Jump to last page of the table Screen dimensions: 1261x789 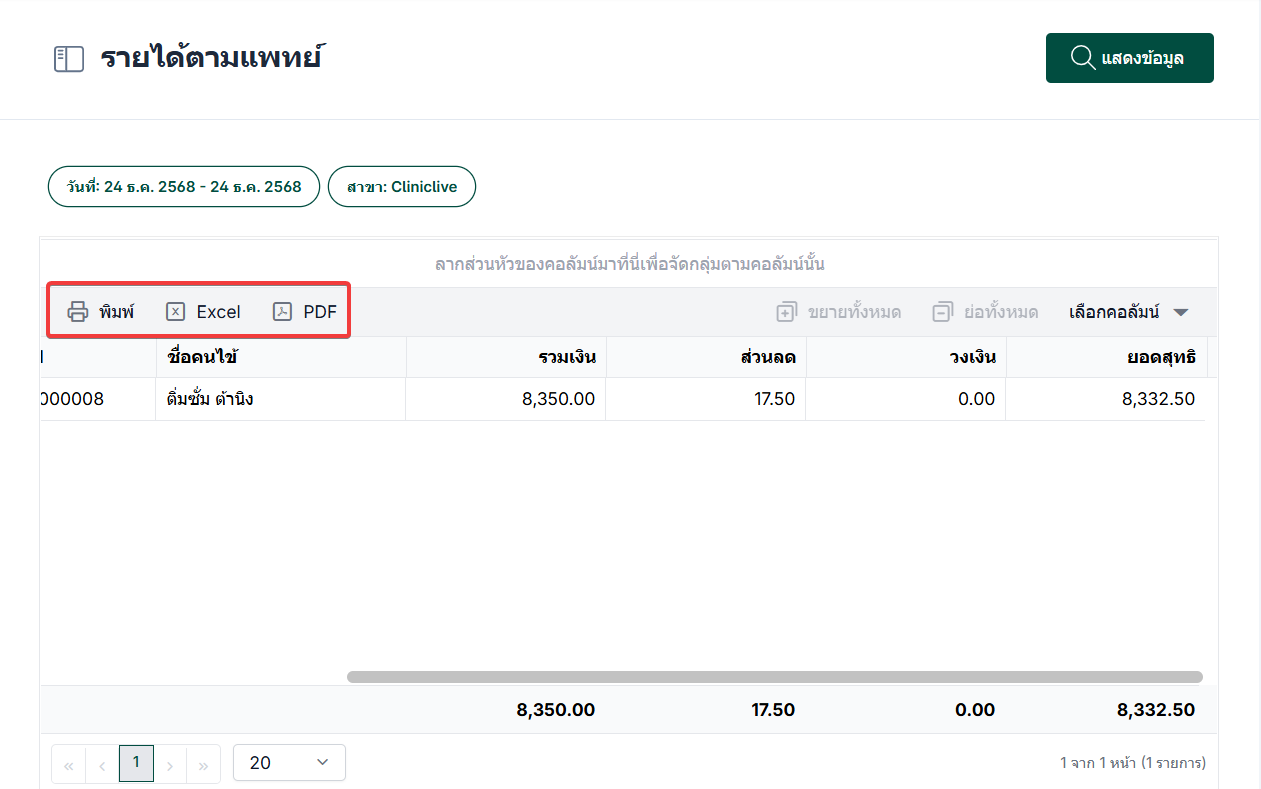click(x=203, y=765)
